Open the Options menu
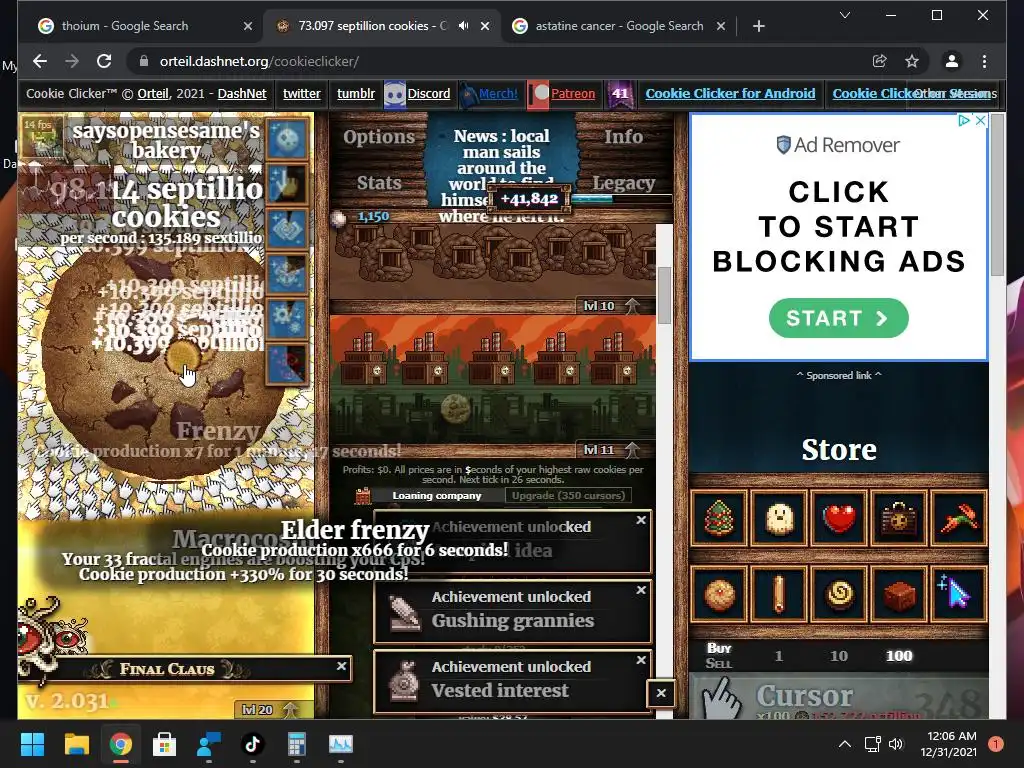 pyautogui.click(x=379, y=136)
